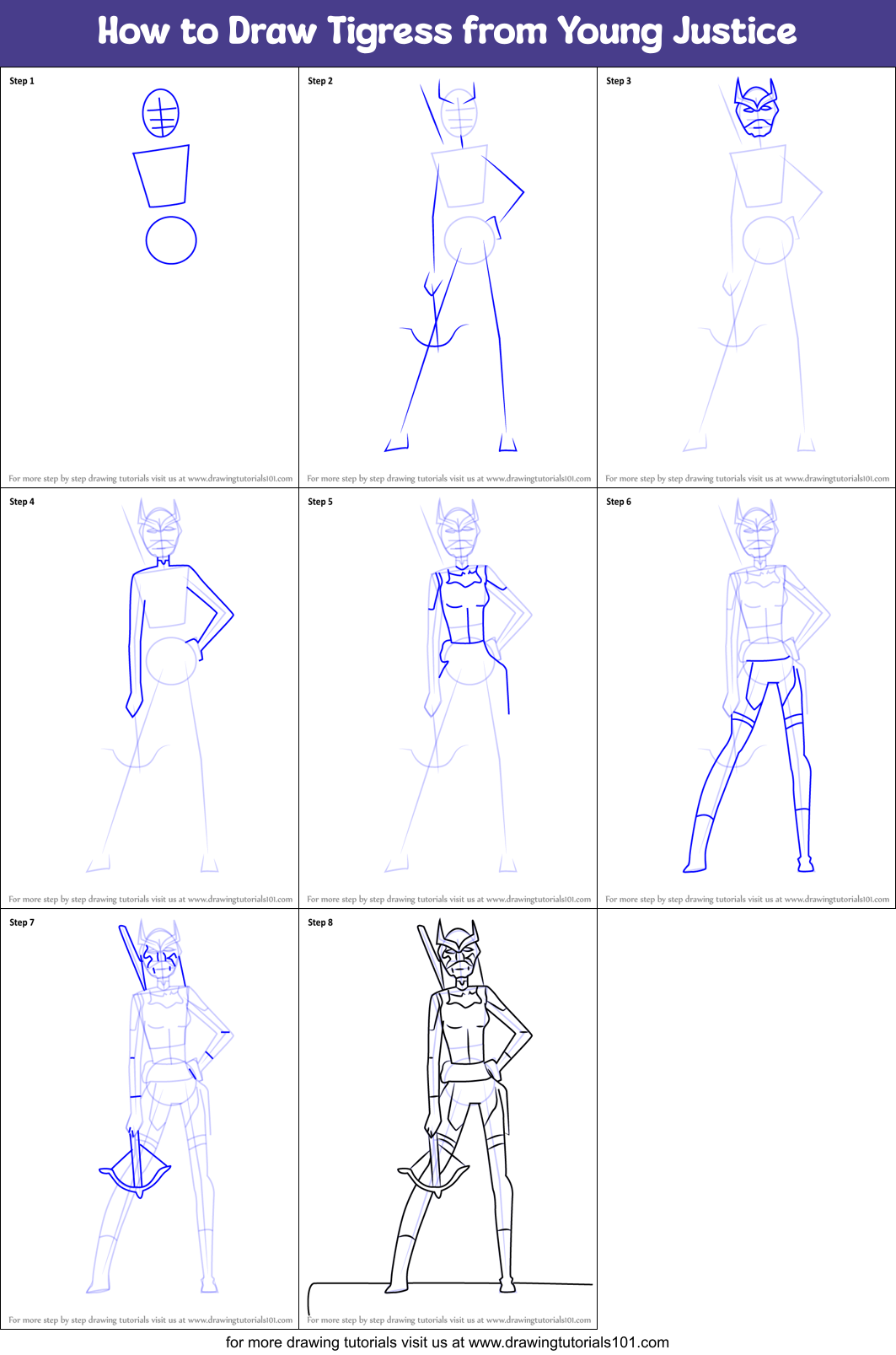
Task: Click the "Step 7" label
Action: click(22, 922)
